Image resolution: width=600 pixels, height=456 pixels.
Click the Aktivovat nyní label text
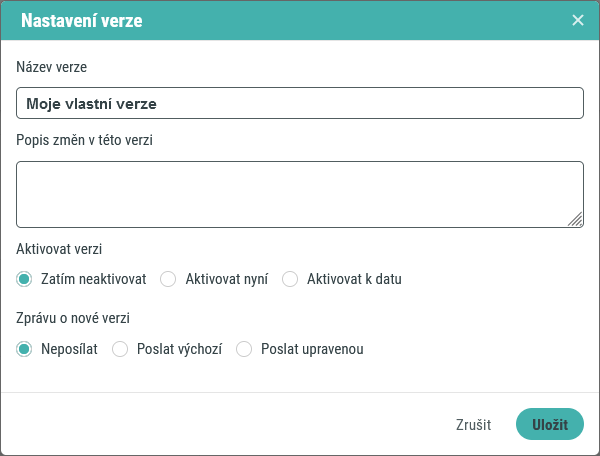[226, 279]
